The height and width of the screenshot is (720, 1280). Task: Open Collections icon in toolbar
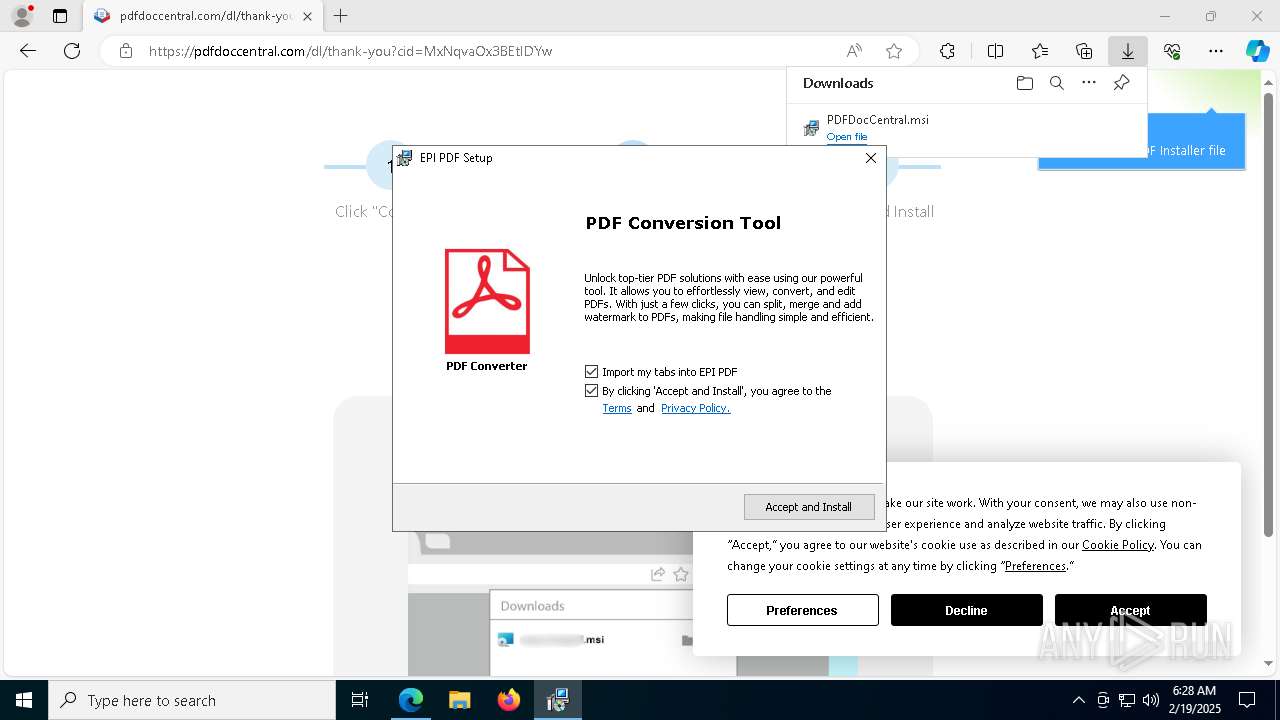point(1084,51)
